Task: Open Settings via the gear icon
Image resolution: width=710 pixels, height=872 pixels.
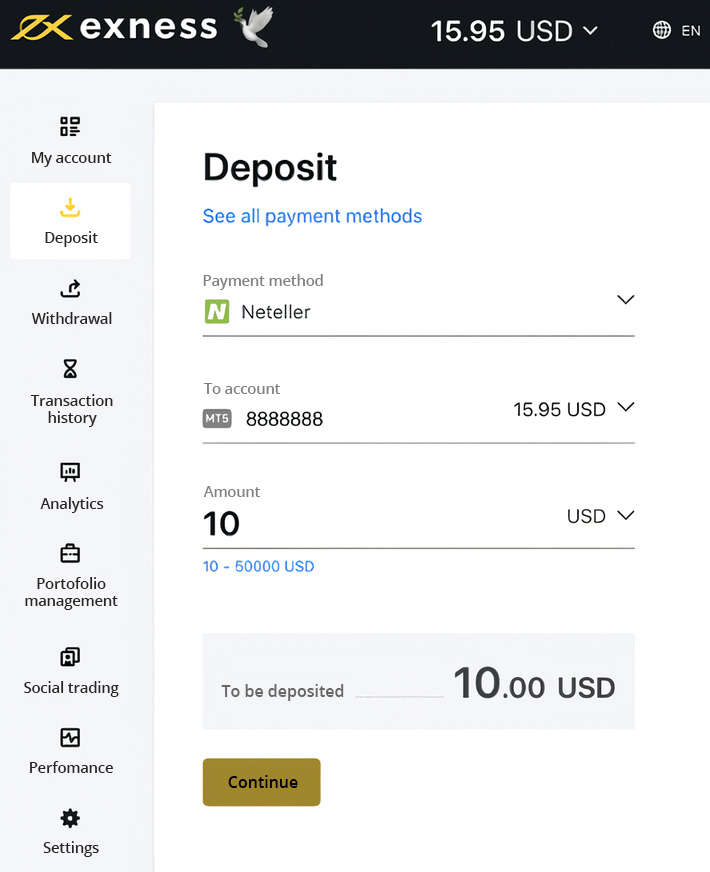Action: point(70,818)
